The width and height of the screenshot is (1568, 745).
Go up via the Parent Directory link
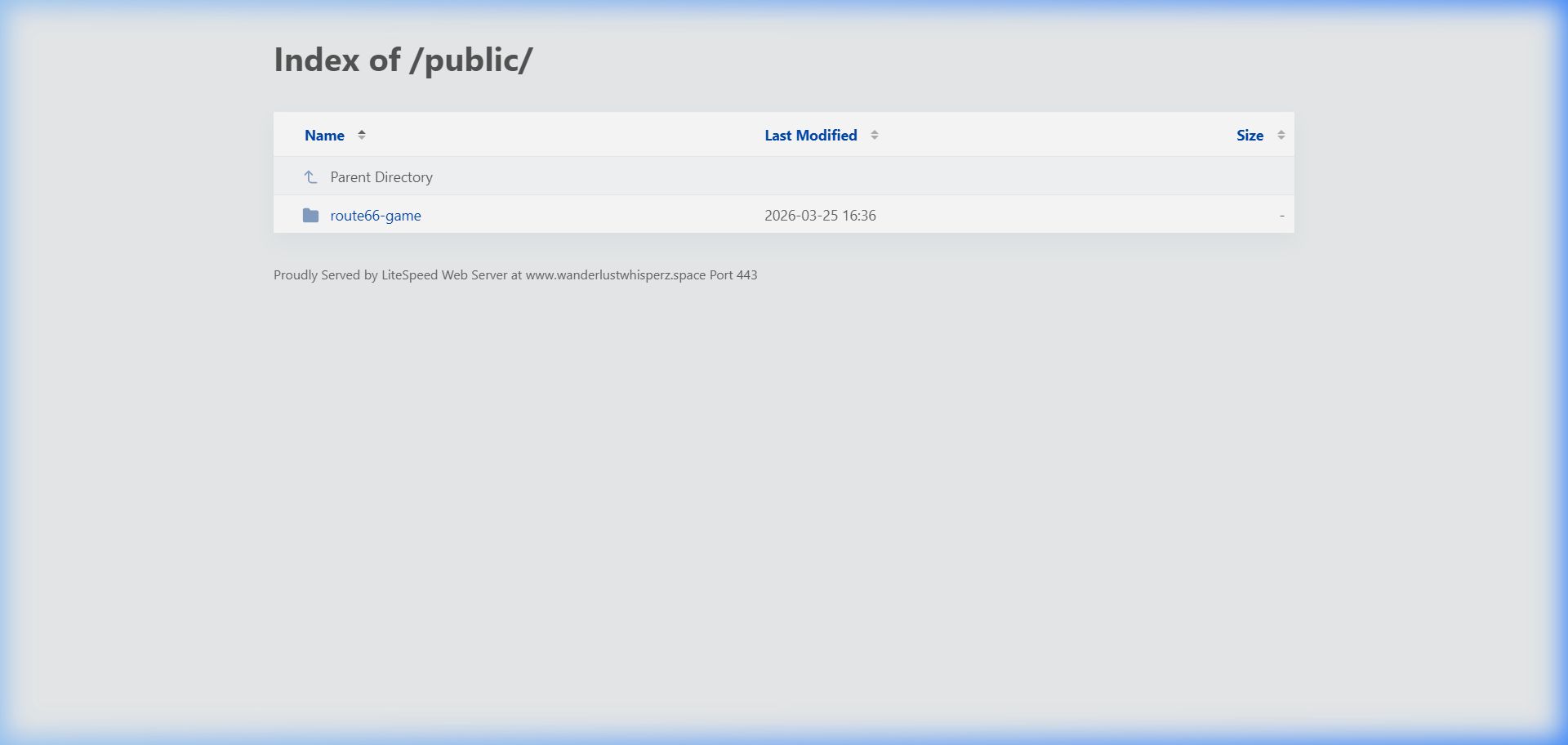click(381, 177)
